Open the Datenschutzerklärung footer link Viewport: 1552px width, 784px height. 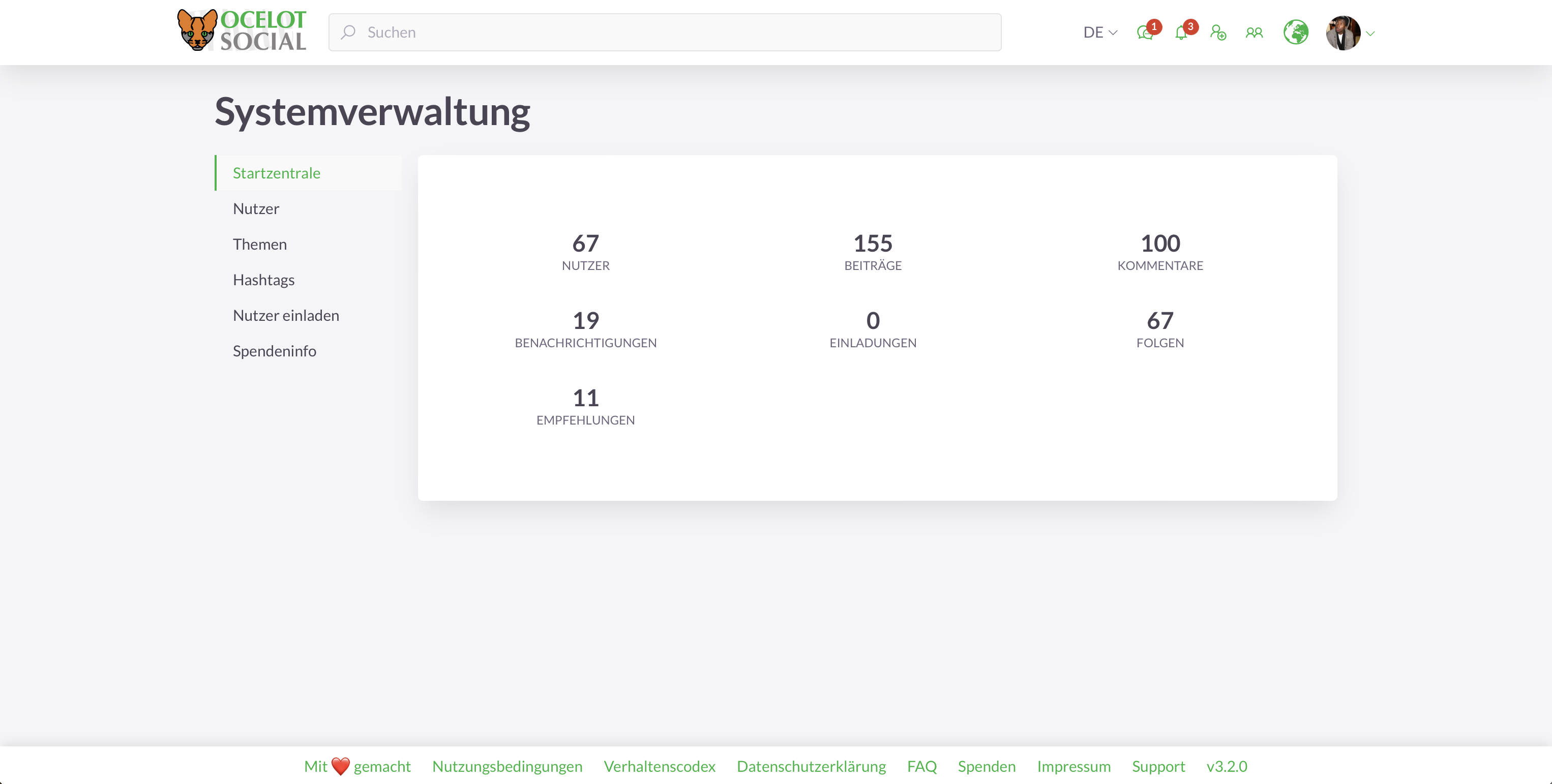(811, 766)
